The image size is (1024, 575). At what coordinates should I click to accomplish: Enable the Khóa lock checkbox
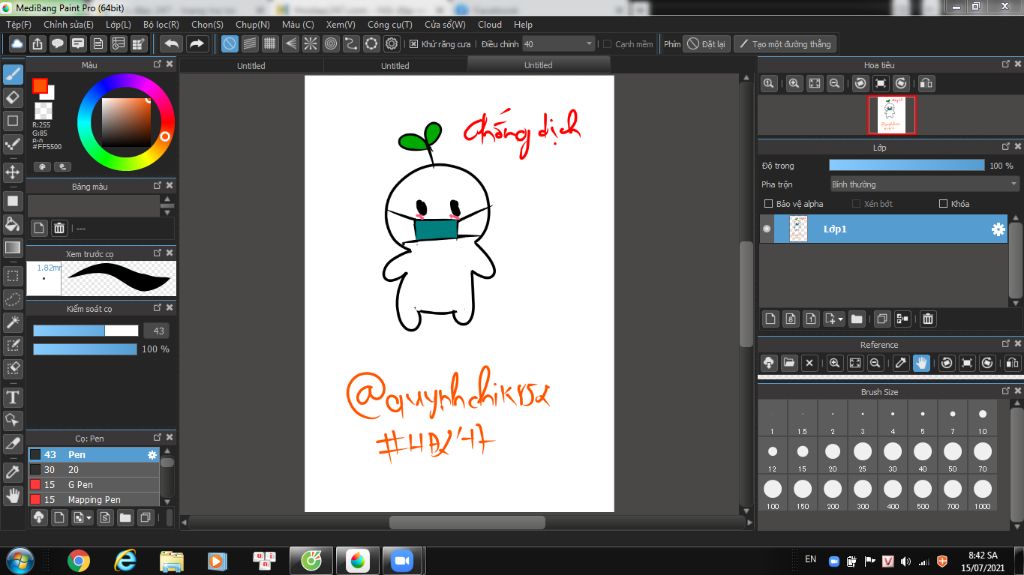click(943, 204)
